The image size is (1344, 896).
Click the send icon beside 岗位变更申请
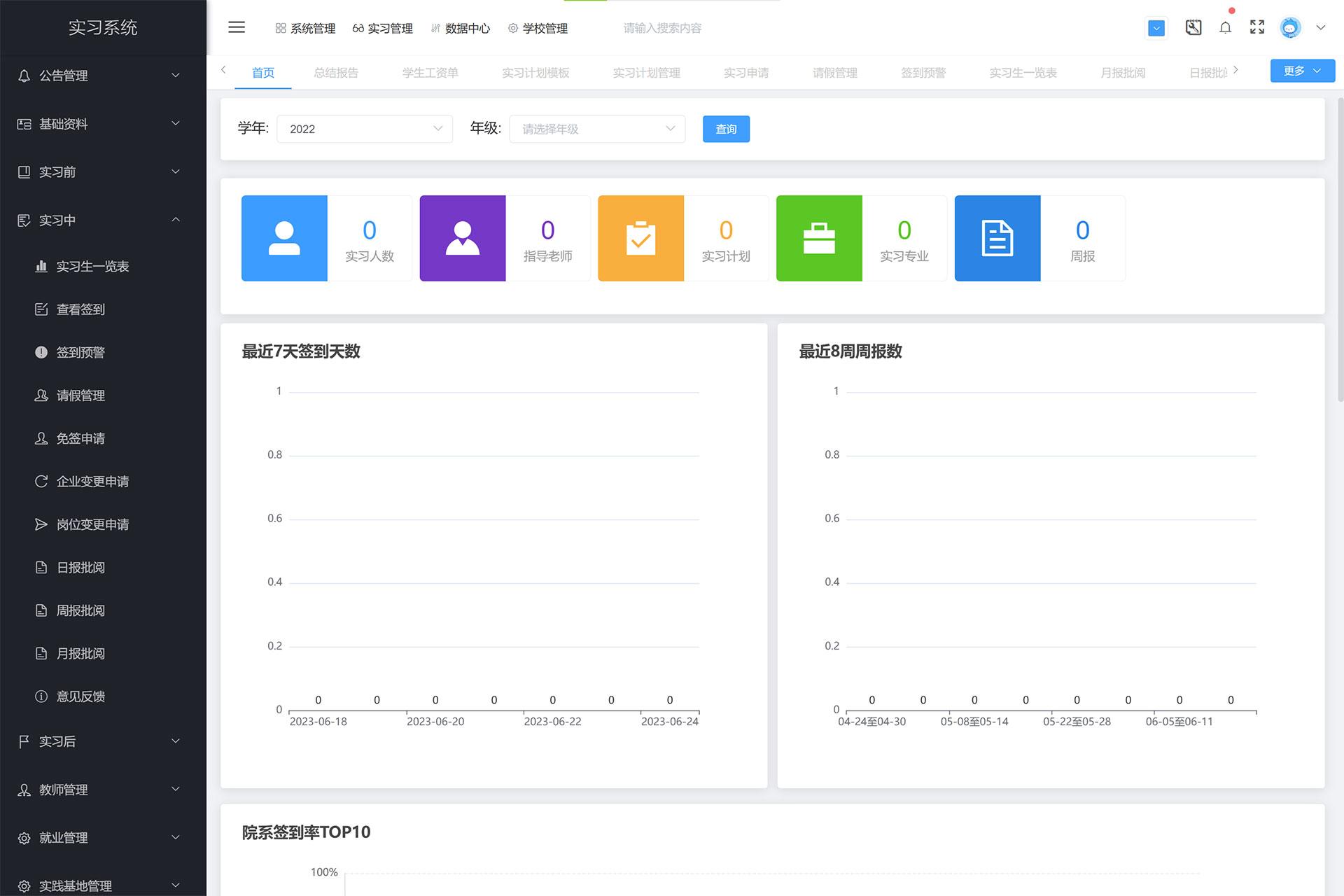pos(41,524)
